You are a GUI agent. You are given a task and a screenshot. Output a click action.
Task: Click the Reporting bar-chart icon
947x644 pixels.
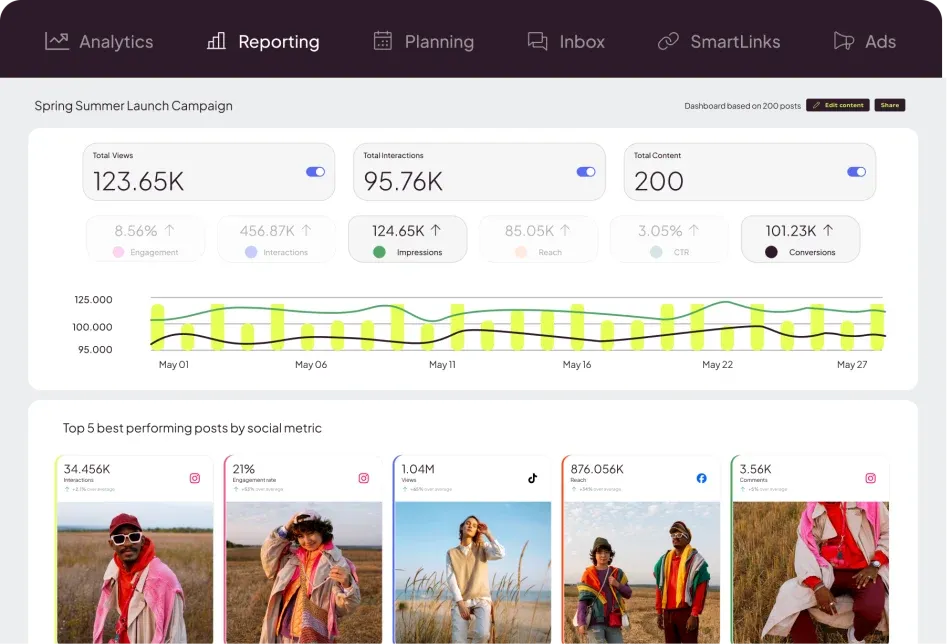coord(216,41)
